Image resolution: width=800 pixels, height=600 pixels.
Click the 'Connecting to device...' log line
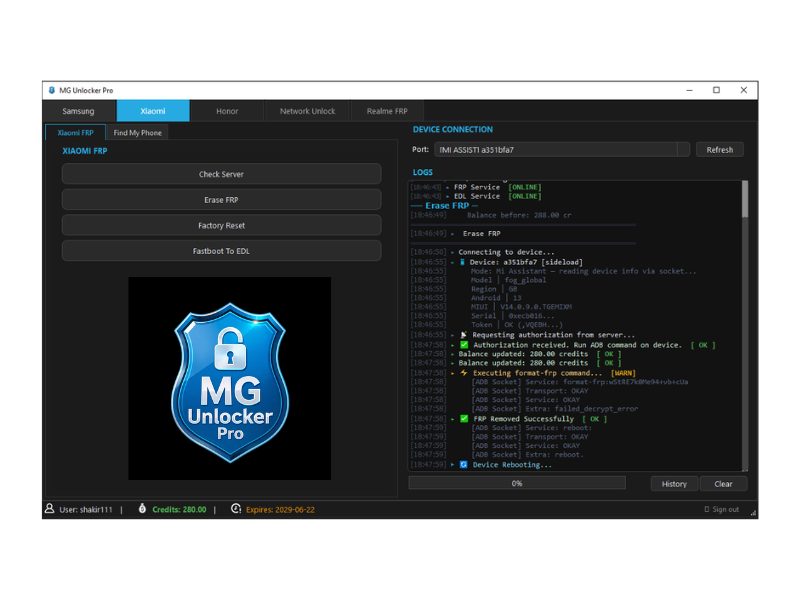click(506, 252)
